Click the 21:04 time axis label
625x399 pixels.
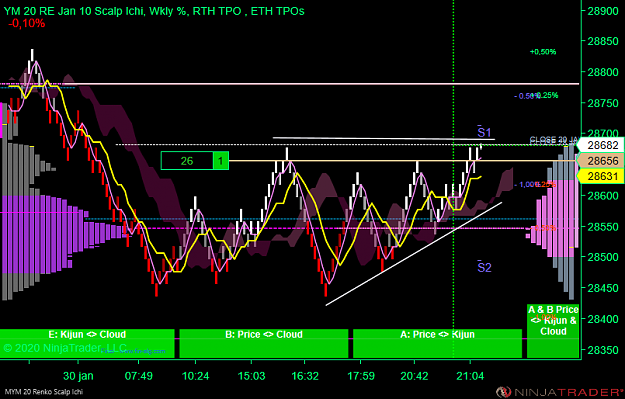point(470,376)
